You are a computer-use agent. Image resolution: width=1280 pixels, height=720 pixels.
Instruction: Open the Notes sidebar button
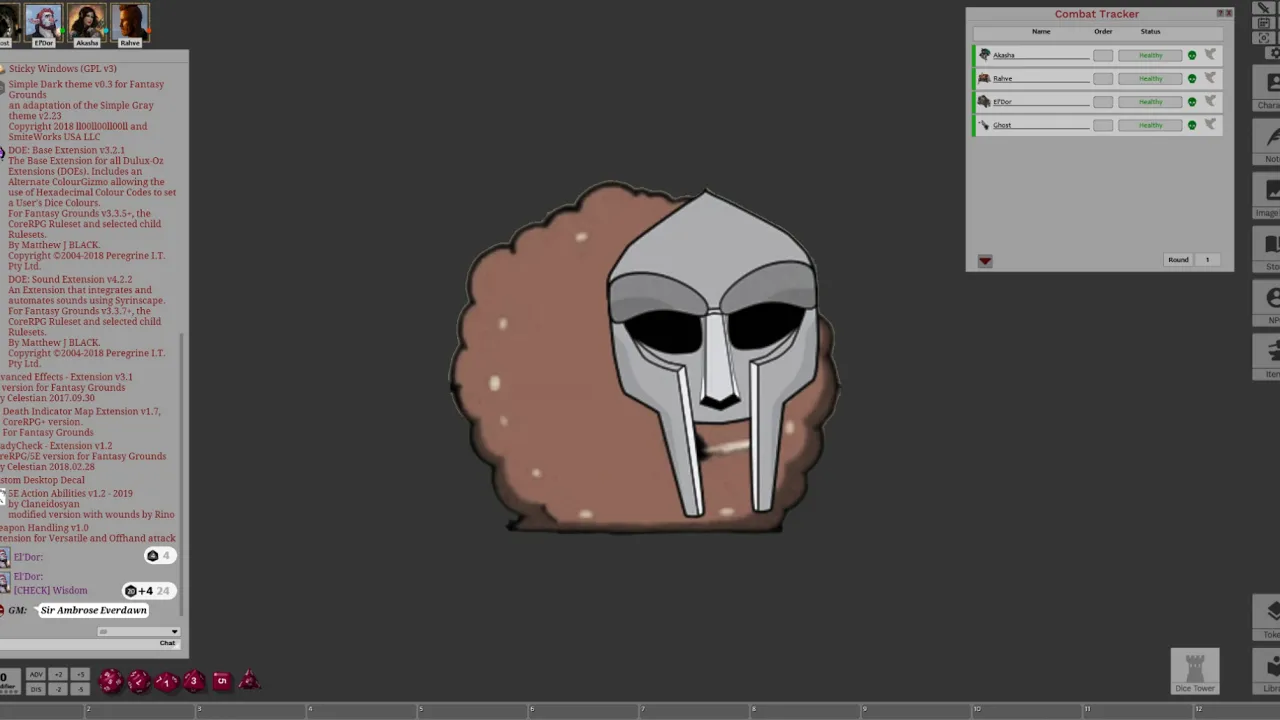click(x=1268, y=142)
